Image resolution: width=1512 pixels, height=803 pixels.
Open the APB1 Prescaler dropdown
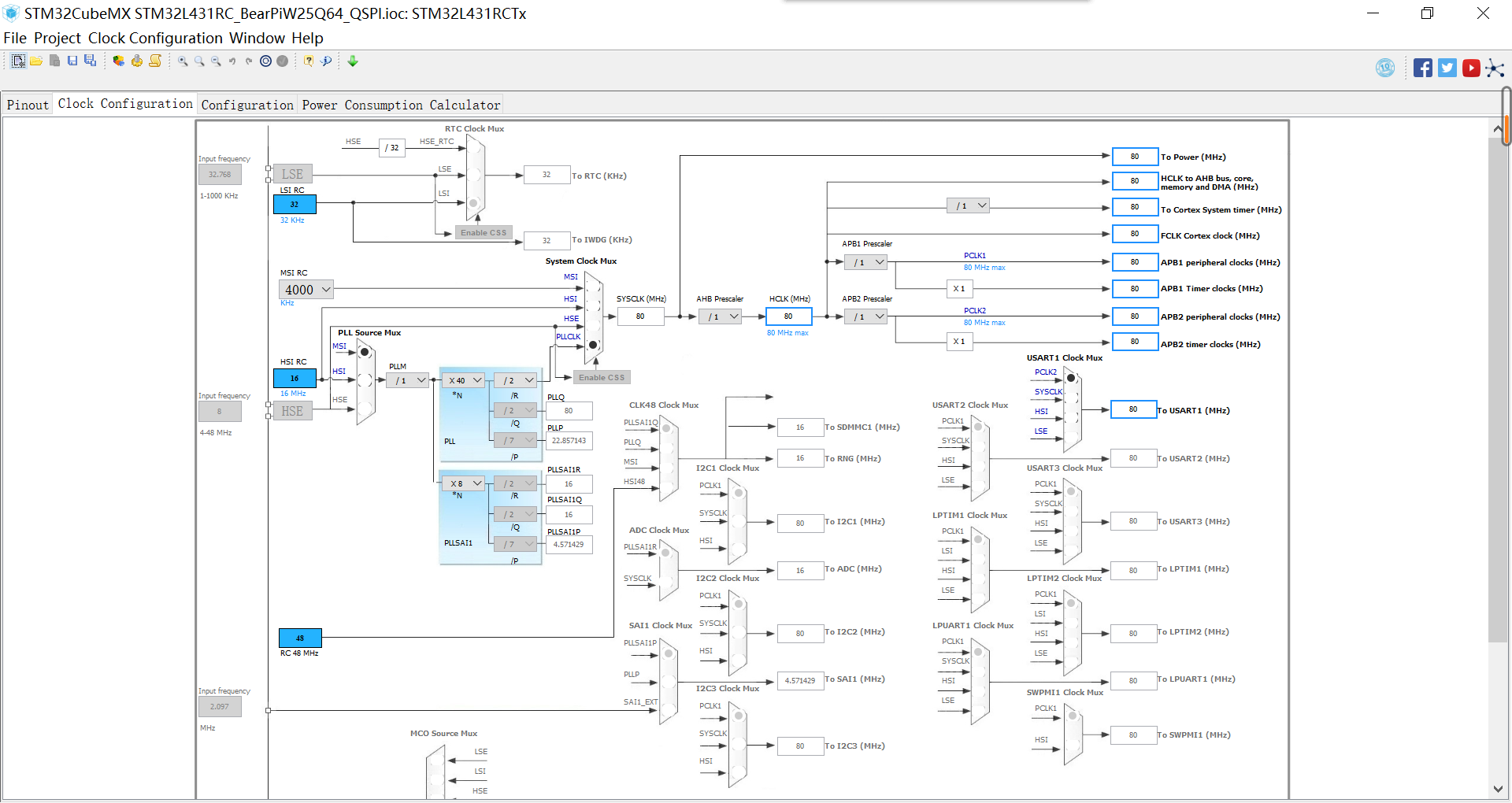click(866, 262)
